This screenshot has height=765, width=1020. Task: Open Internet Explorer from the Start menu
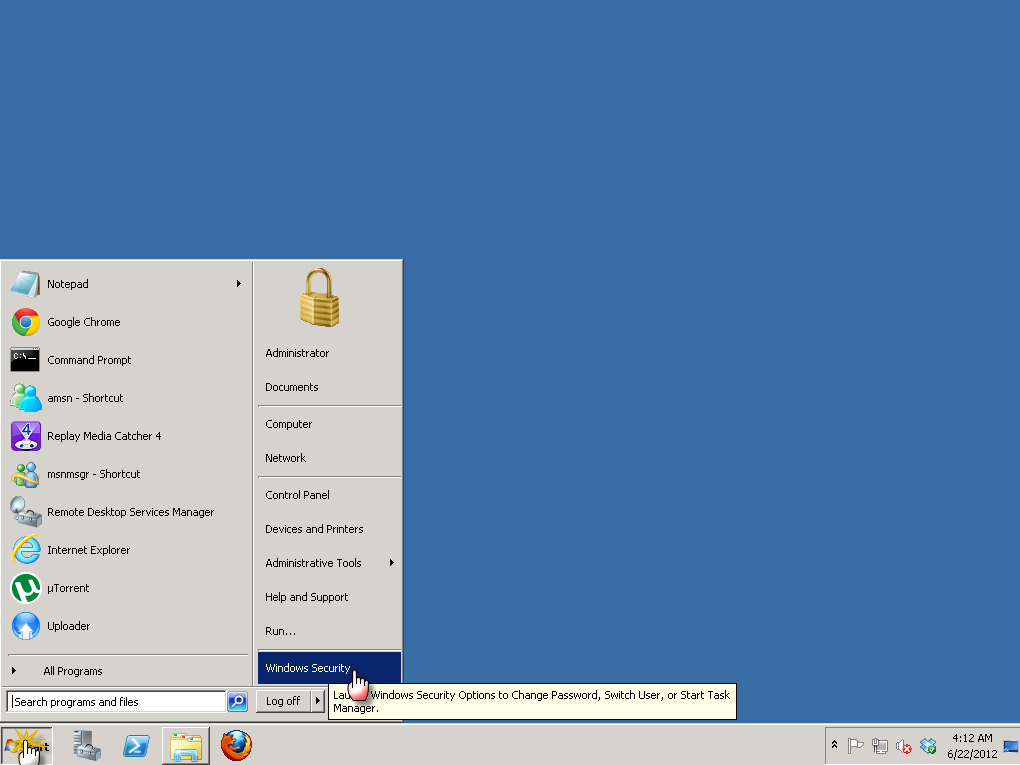[x=88, y=550]
